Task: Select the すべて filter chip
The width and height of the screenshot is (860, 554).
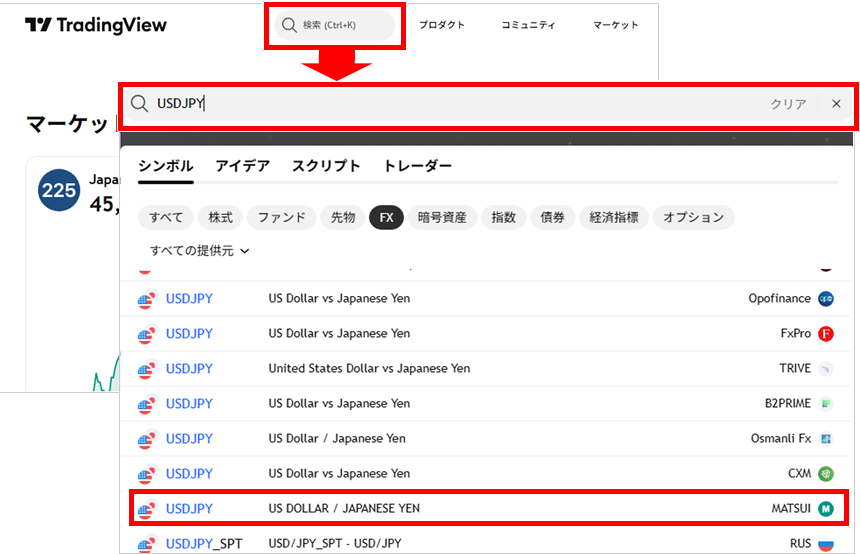Action: 166,217
